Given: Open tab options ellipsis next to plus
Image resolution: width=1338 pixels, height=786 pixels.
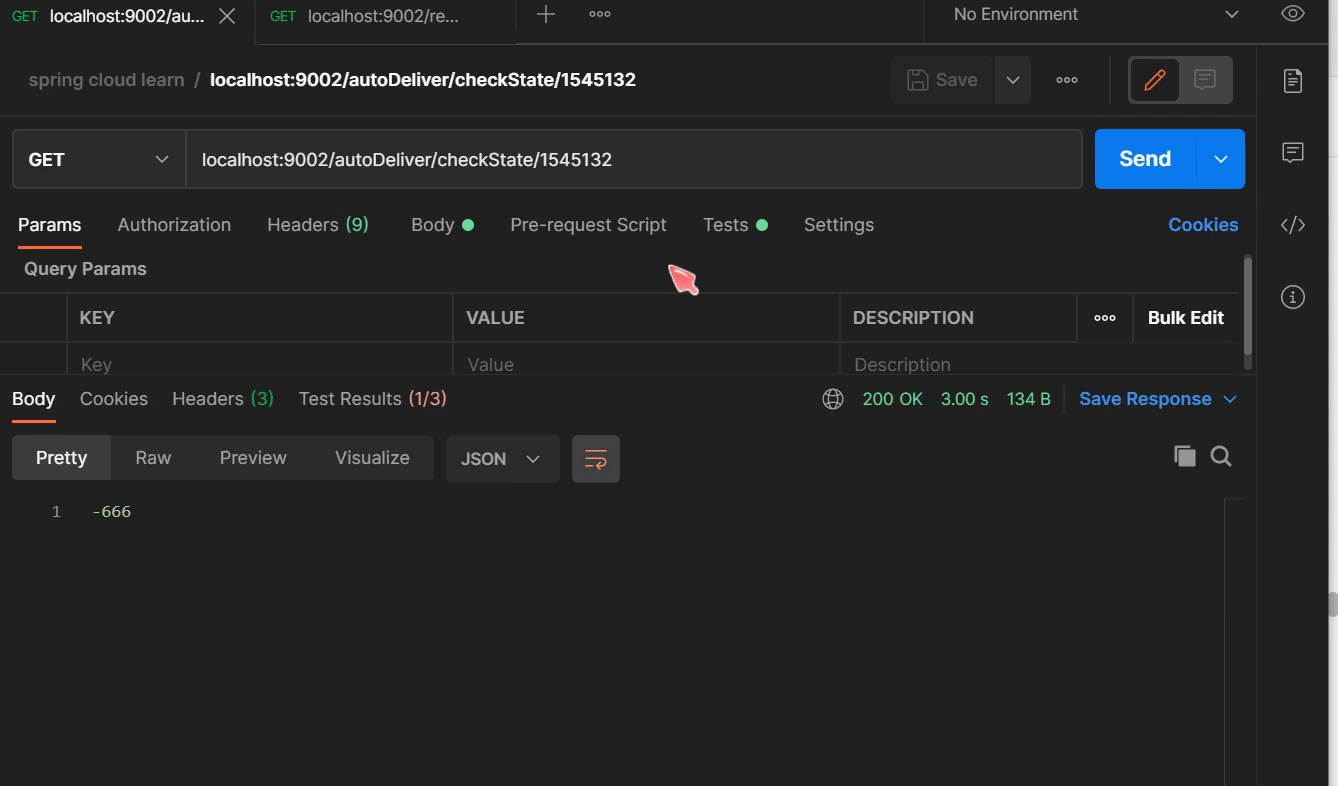Looking at the screenshot, I should tap(600, 14).
